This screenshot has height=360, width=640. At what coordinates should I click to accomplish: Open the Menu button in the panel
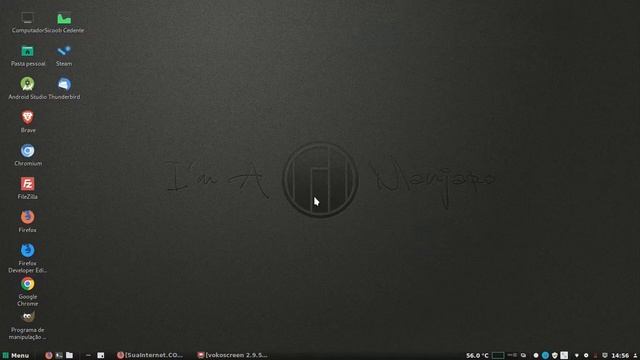(x=16, y=356)
